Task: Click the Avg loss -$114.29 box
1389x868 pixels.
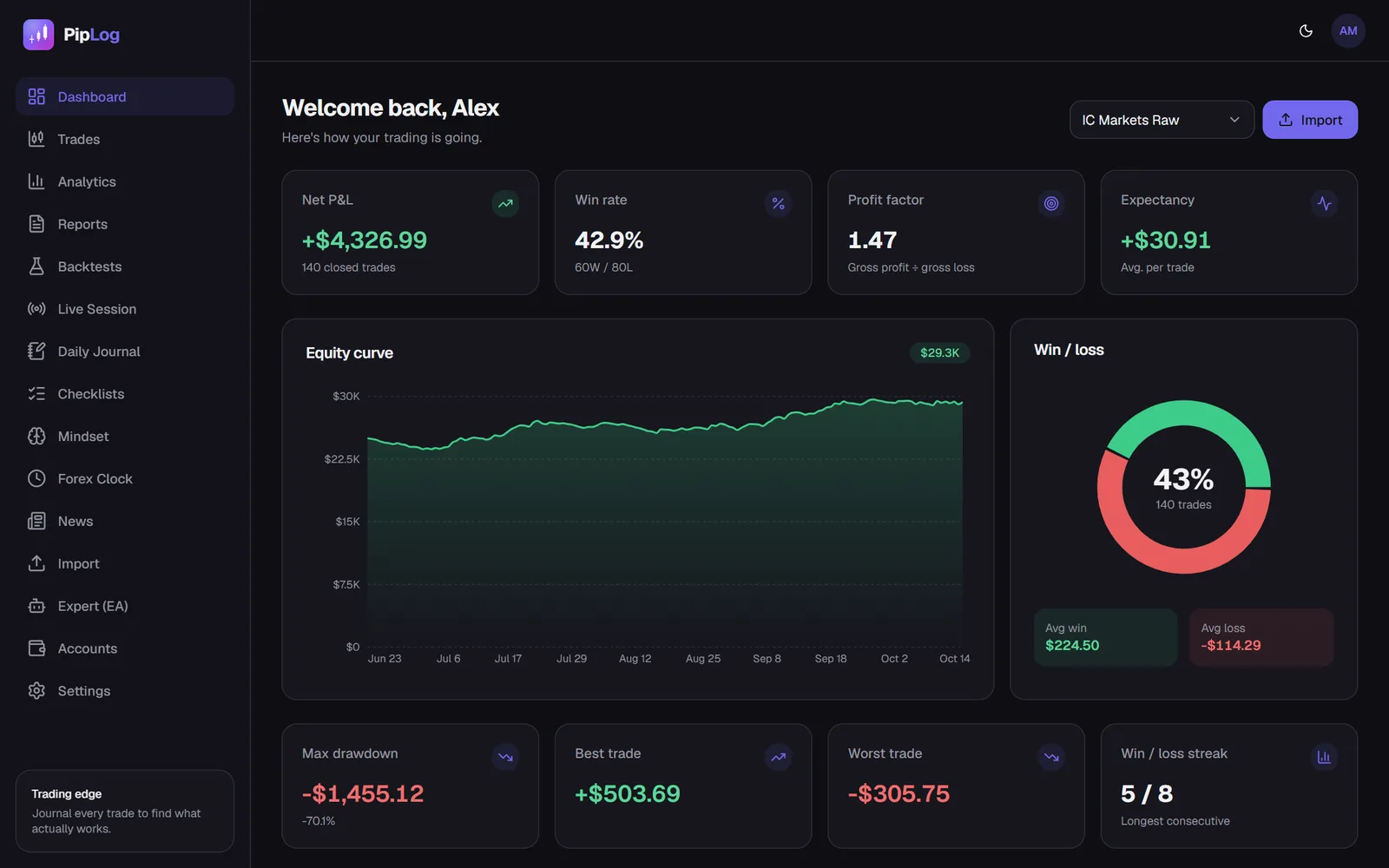Action: point(1261,637)
